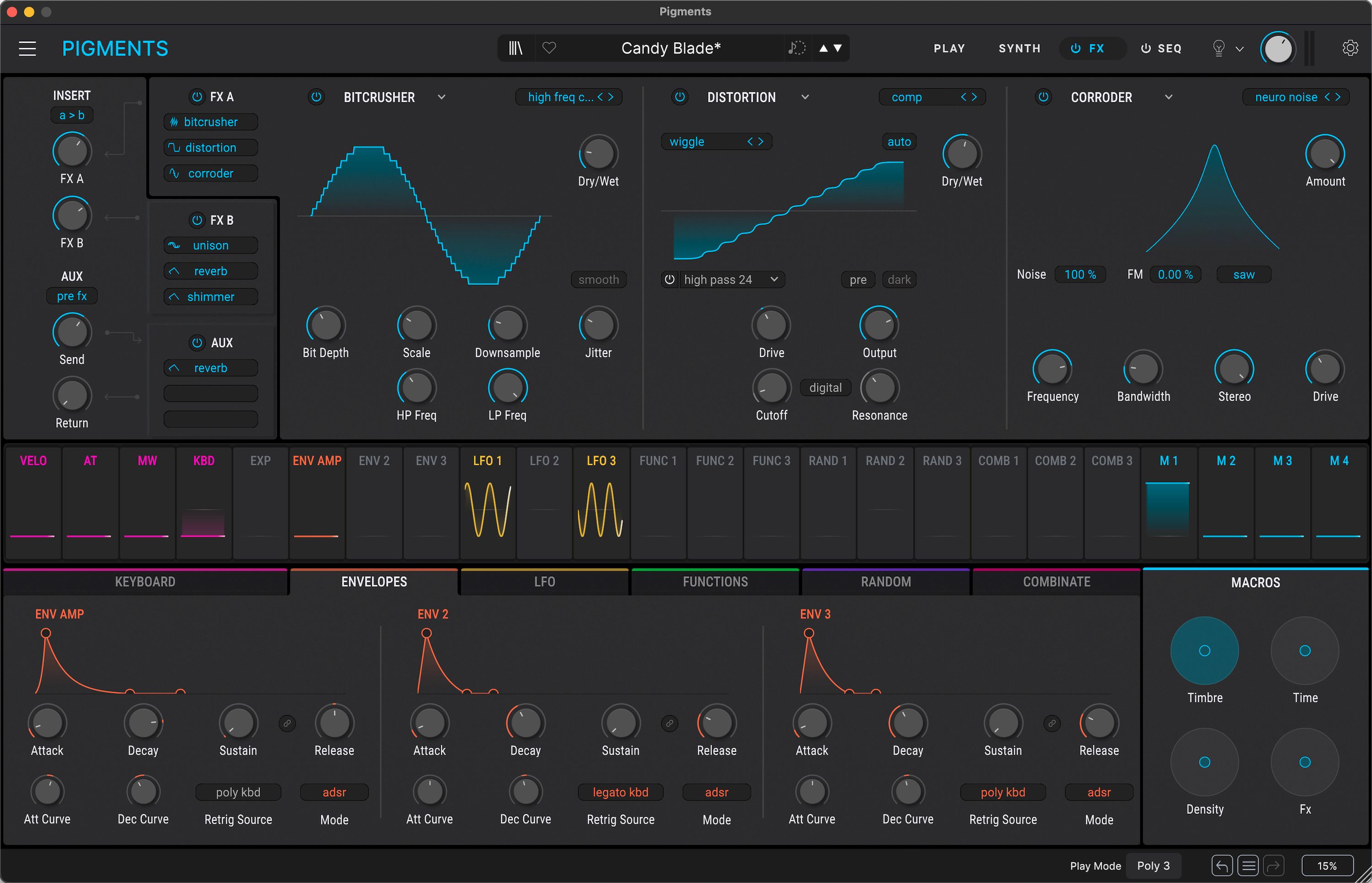1372x883 pixels.
Task: Select the distortion slot in FX A
Action: coord(210,148)
